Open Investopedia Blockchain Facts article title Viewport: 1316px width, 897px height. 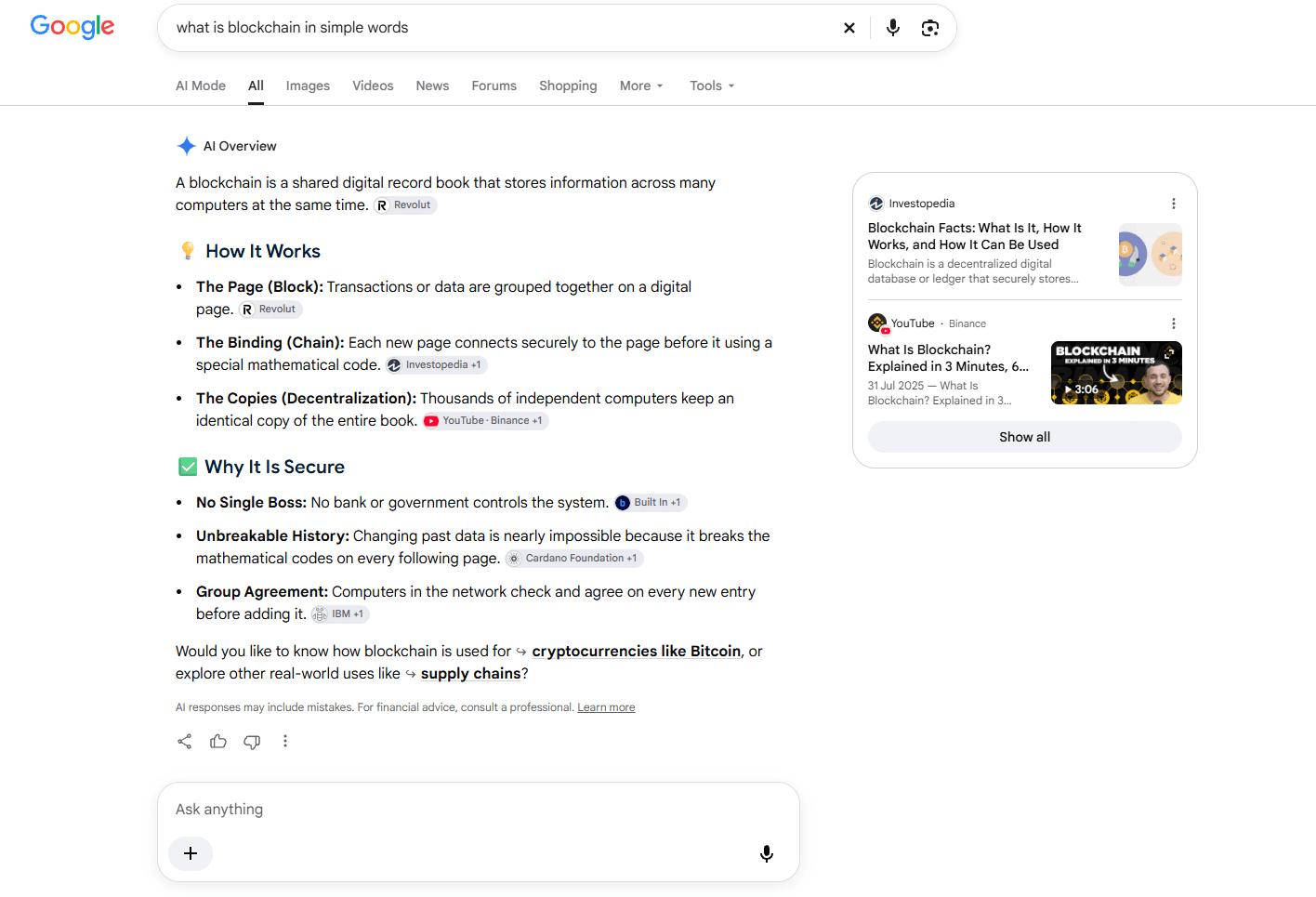(x=975, y=236)
